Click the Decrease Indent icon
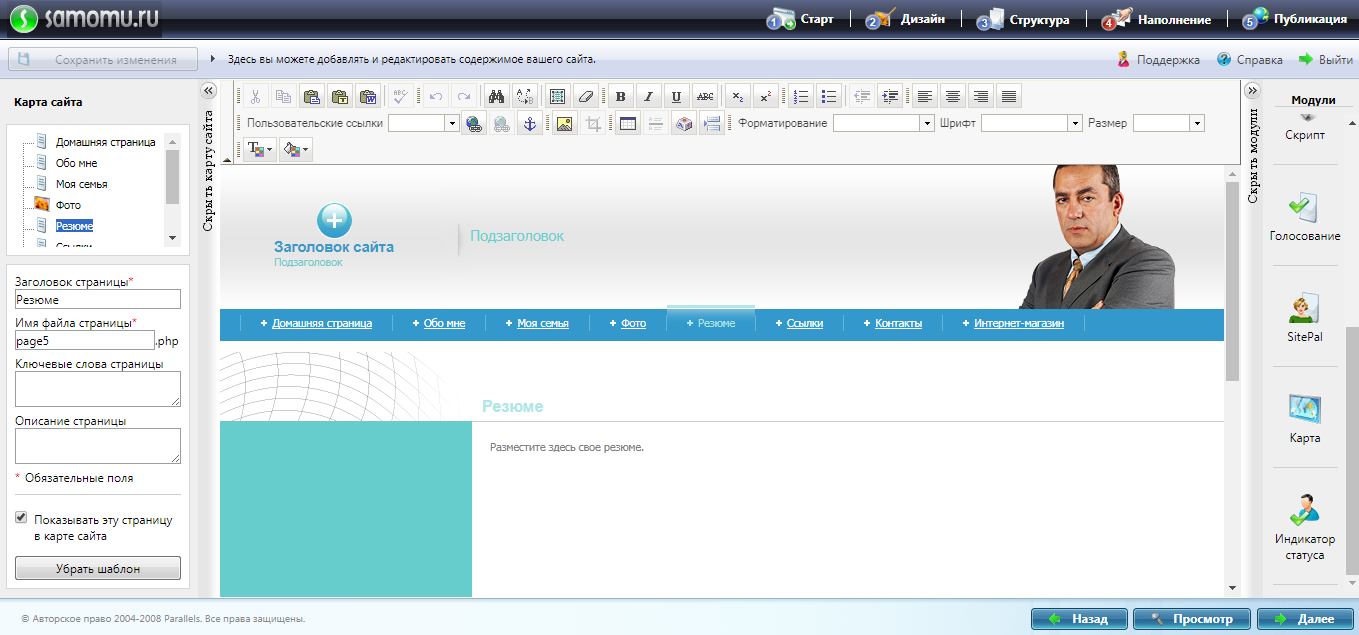 tap(862, 97)
